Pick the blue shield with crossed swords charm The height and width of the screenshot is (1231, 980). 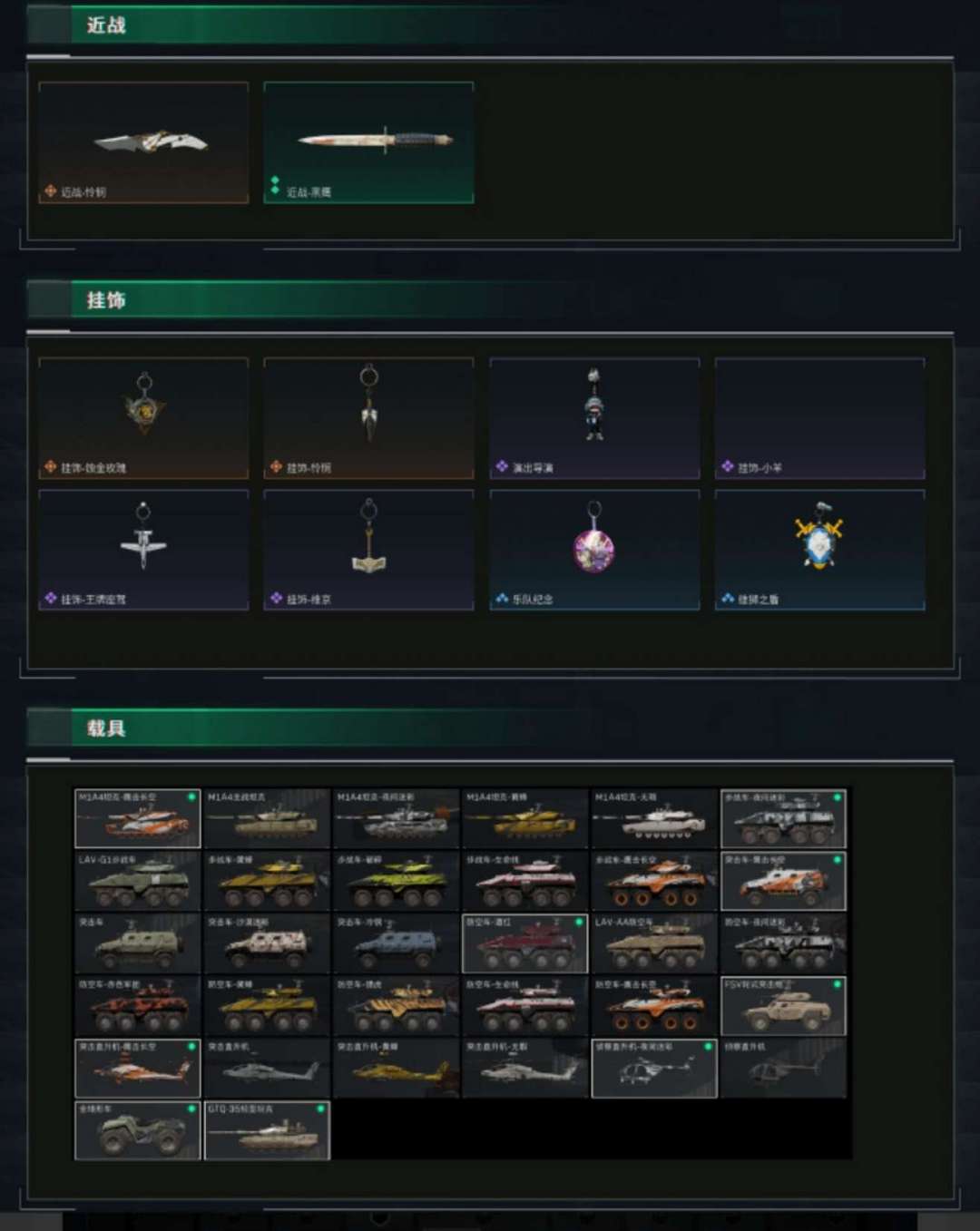820,550
